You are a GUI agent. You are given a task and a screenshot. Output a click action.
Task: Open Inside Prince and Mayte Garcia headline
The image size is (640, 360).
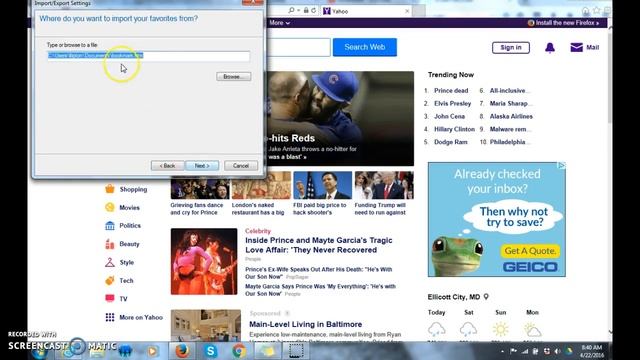[319, 245]
